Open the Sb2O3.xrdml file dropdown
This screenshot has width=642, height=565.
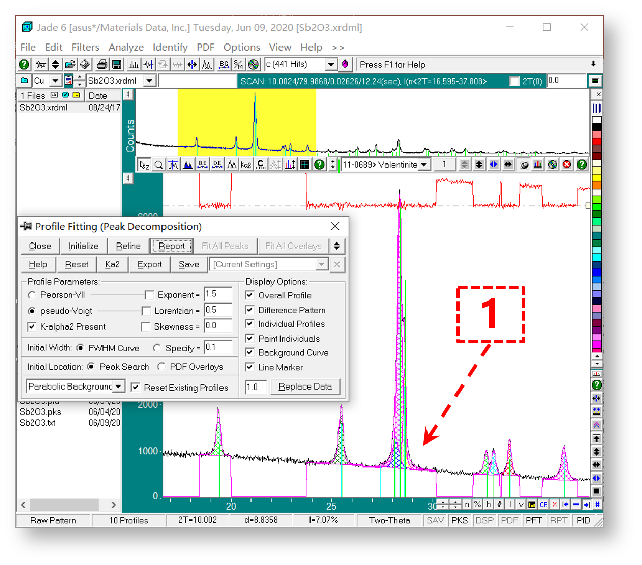coord(149,81)
